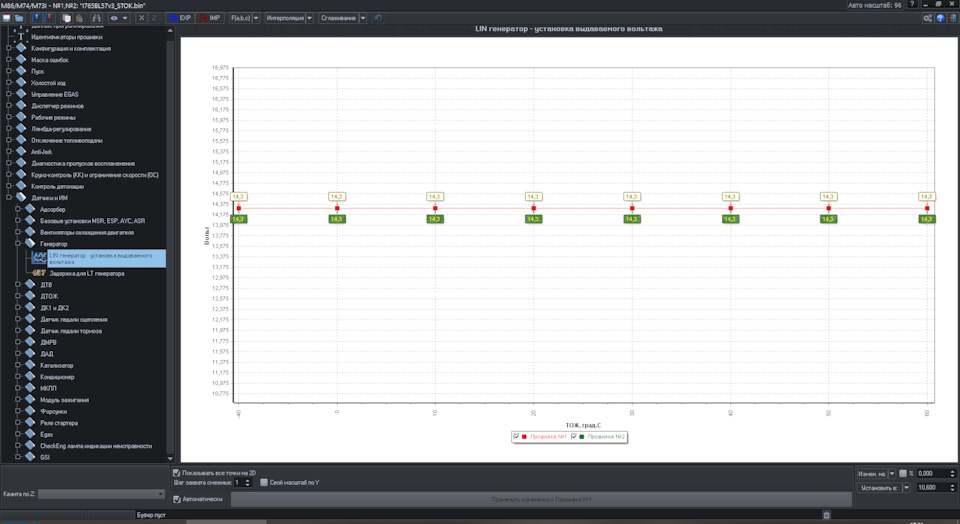960x524 pixels.
Task: Click the help question mark icon
Action: (941, 18)
